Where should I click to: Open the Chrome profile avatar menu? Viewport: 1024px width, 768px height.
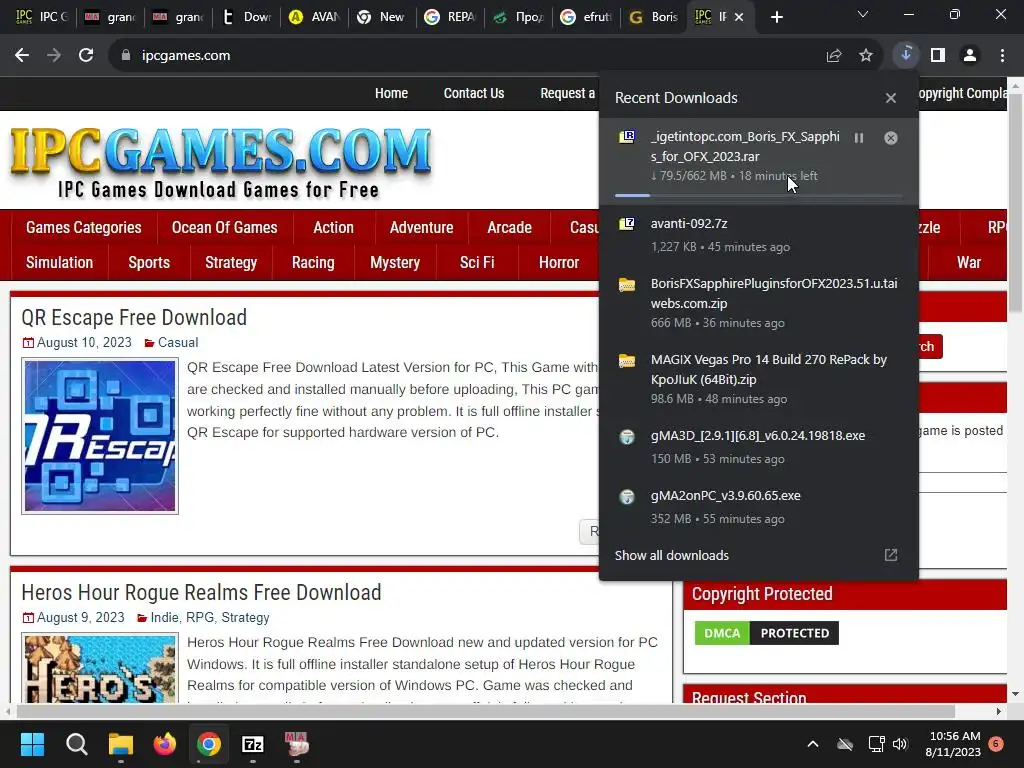pos(970,56)
